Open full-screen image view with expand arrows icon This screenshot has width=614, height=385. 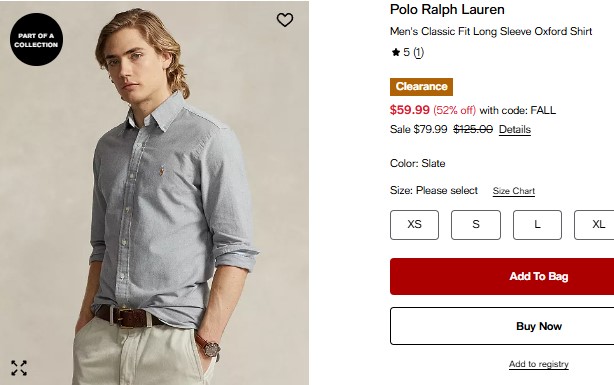(x=19, y=368)
